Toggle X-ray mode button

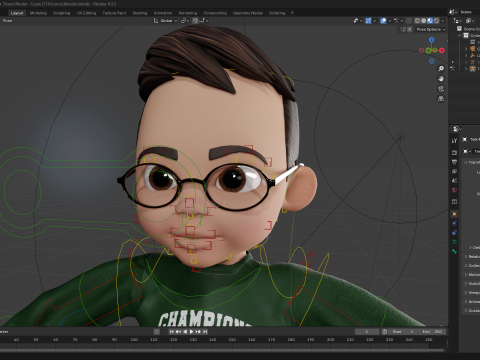coord(409,21)
